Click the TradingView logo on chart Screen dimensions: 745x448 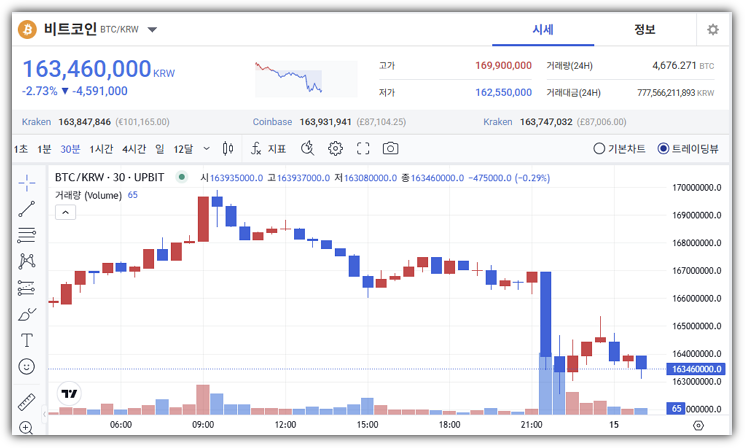(x=69, y=393)
